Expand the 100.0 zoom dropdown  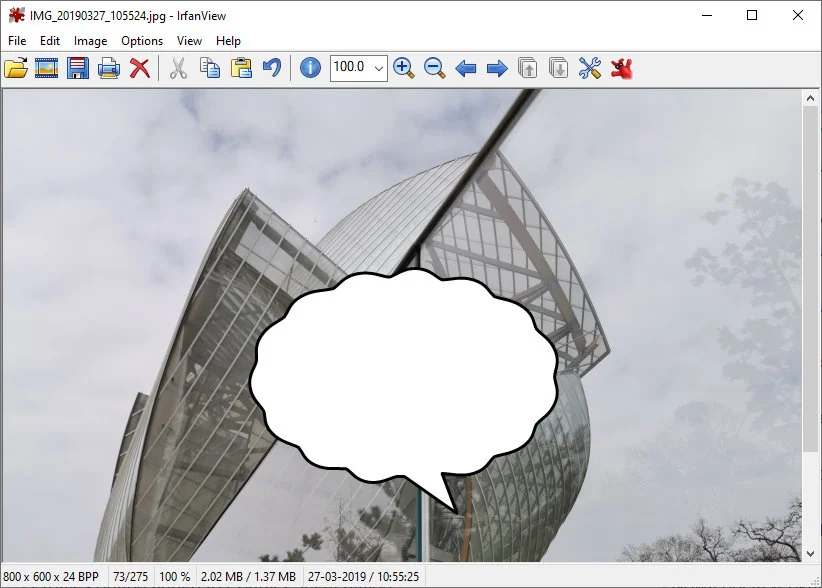378,68
